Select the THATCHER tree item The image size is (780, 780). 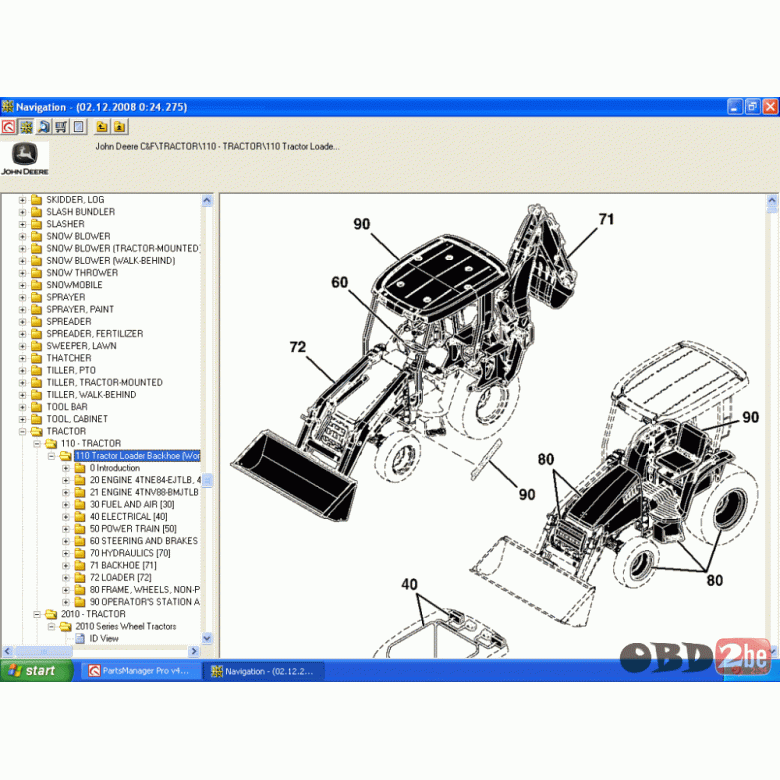(x=69, y=358)
